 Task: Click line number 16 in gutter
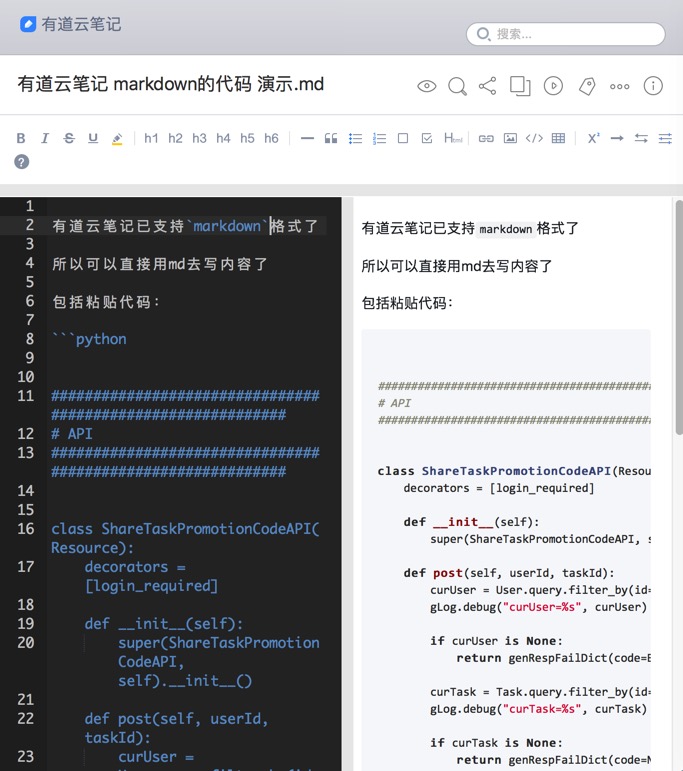tap(26, 529)
